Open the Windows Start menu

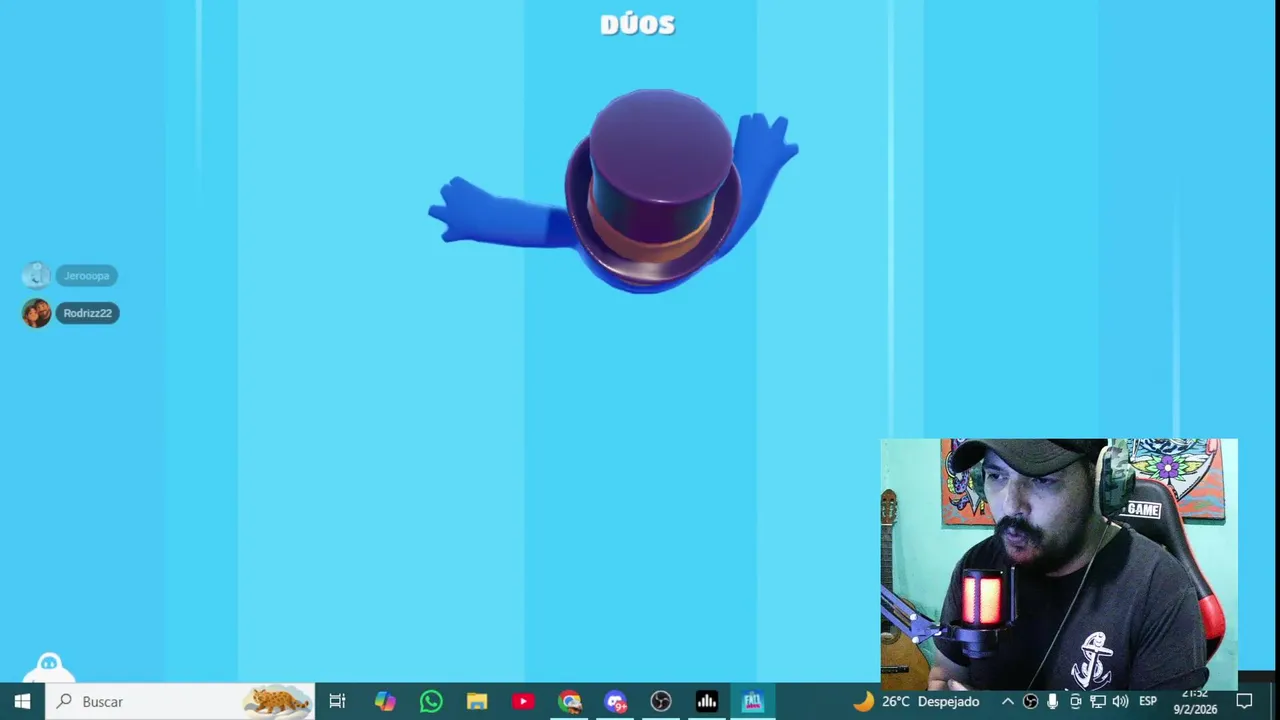click(x=22, y=701)
